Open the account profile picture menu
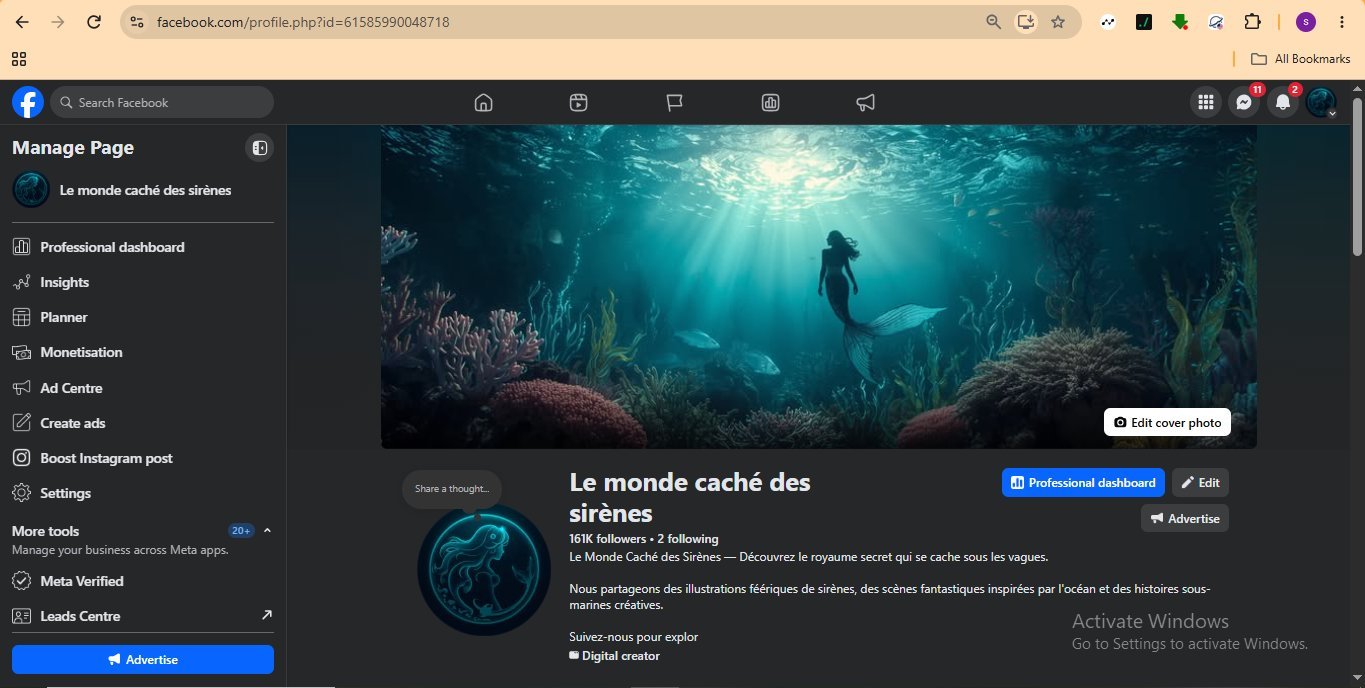1365x688 pixels. click(1321, 102)
